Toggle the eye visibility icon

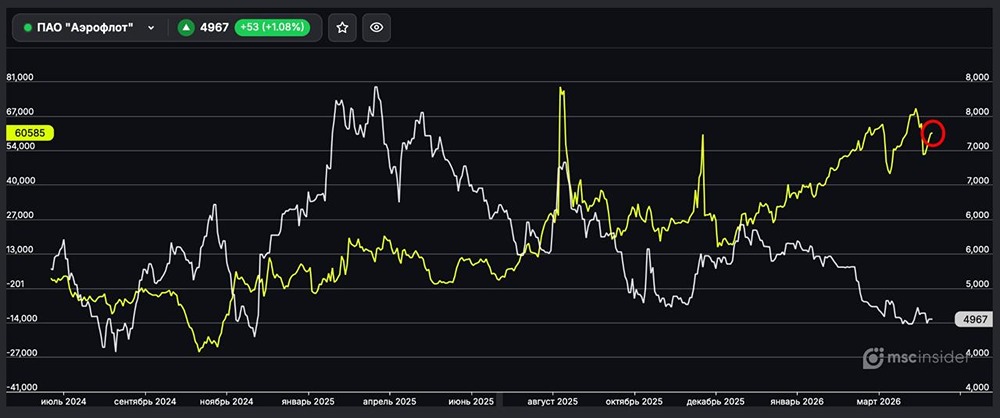tap(377, 28)
